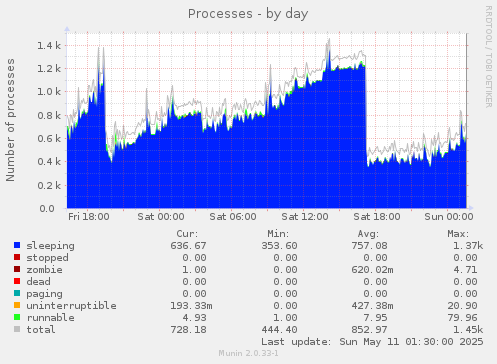The width and height of the screenshot is (497, 364).
Task: Click the 'Last update' timestamp line
Action: point(372,342)
